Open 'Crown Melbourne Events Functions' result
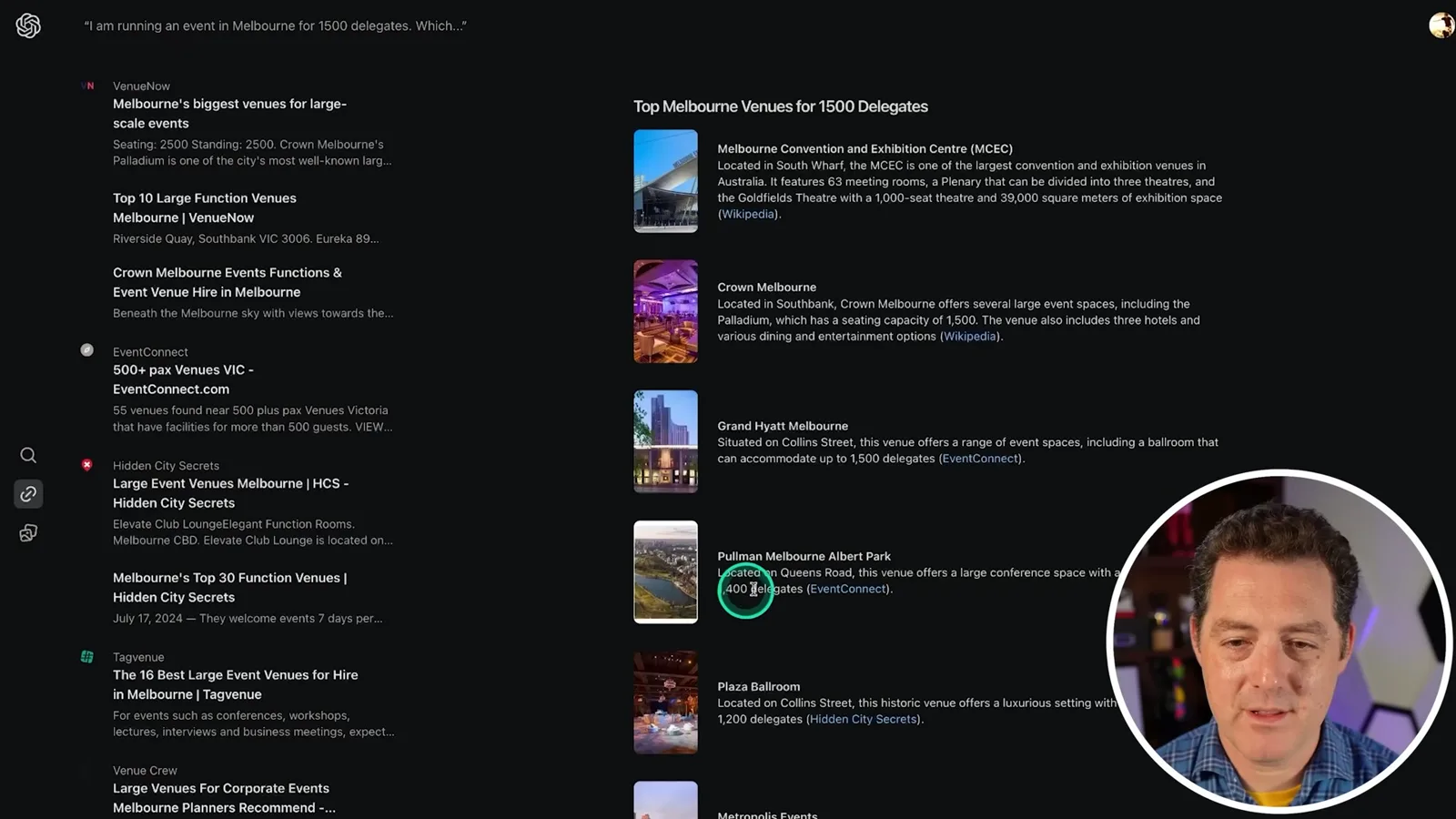 227,282
